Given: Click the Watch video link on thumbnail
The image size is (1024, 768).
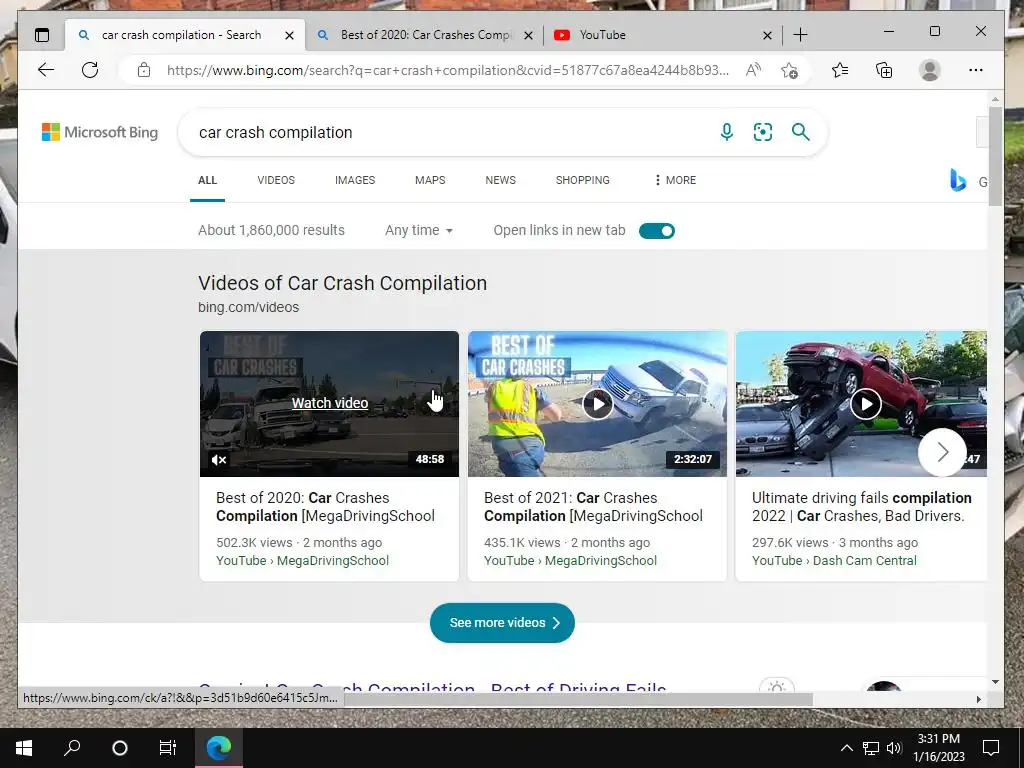Looking at the screenshot, I should 330,404.
